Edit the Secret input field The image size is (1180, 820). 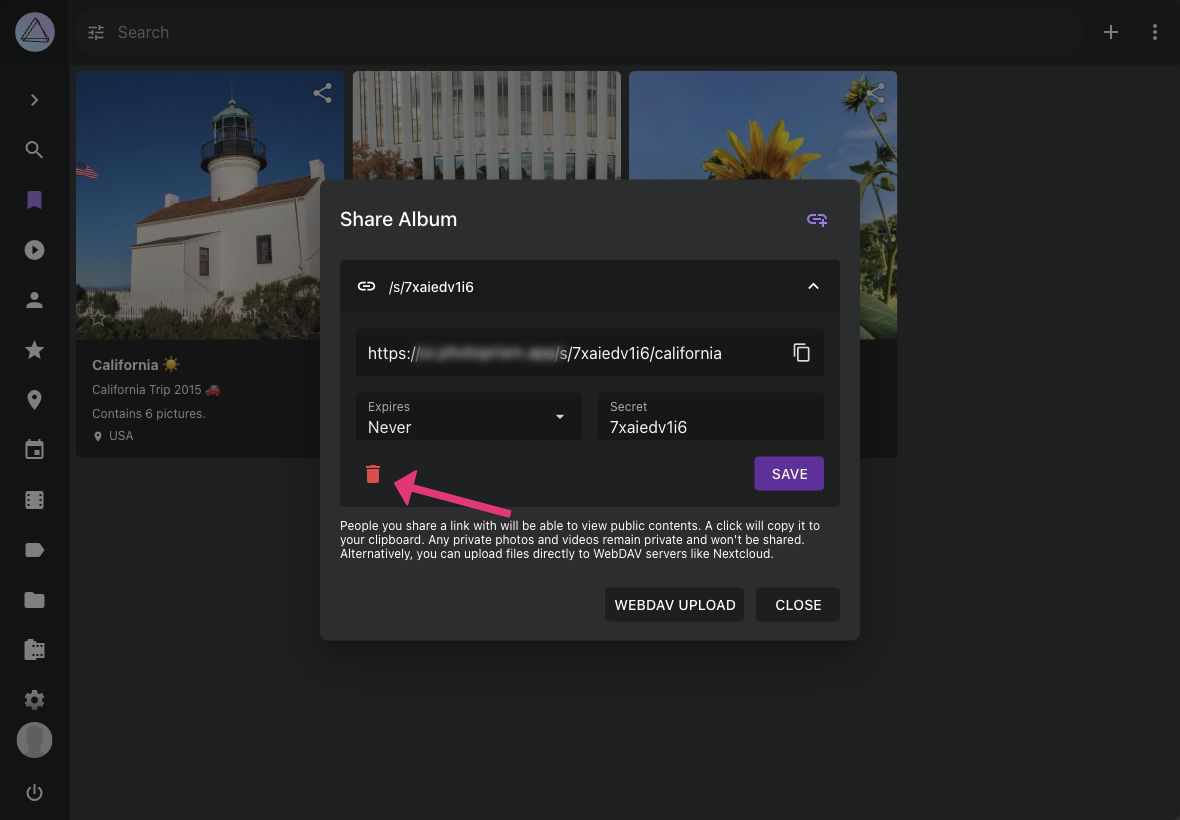(710, 427)
